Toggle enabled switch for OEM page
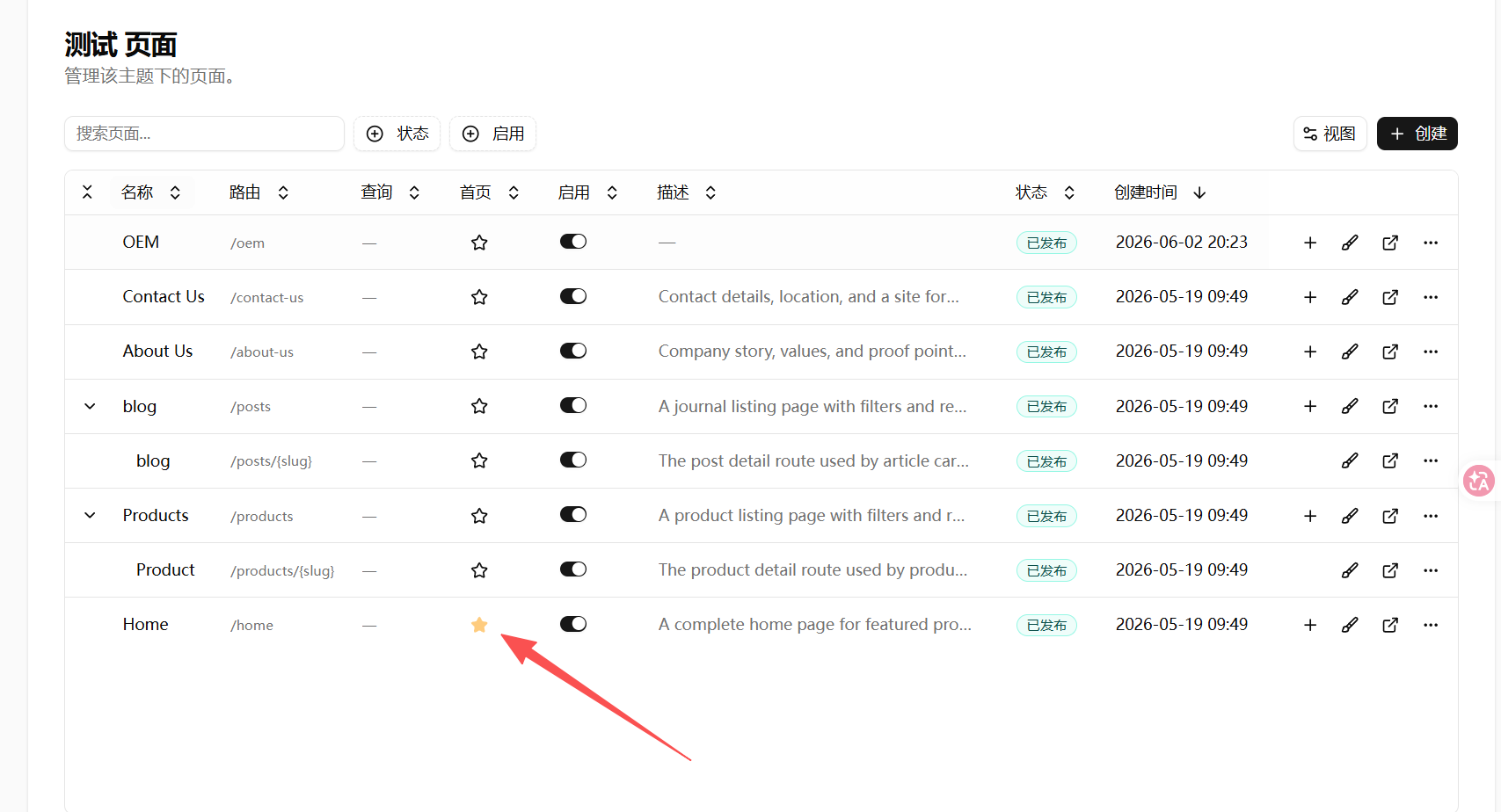The image size is (1501, 812). coord(573,242)
